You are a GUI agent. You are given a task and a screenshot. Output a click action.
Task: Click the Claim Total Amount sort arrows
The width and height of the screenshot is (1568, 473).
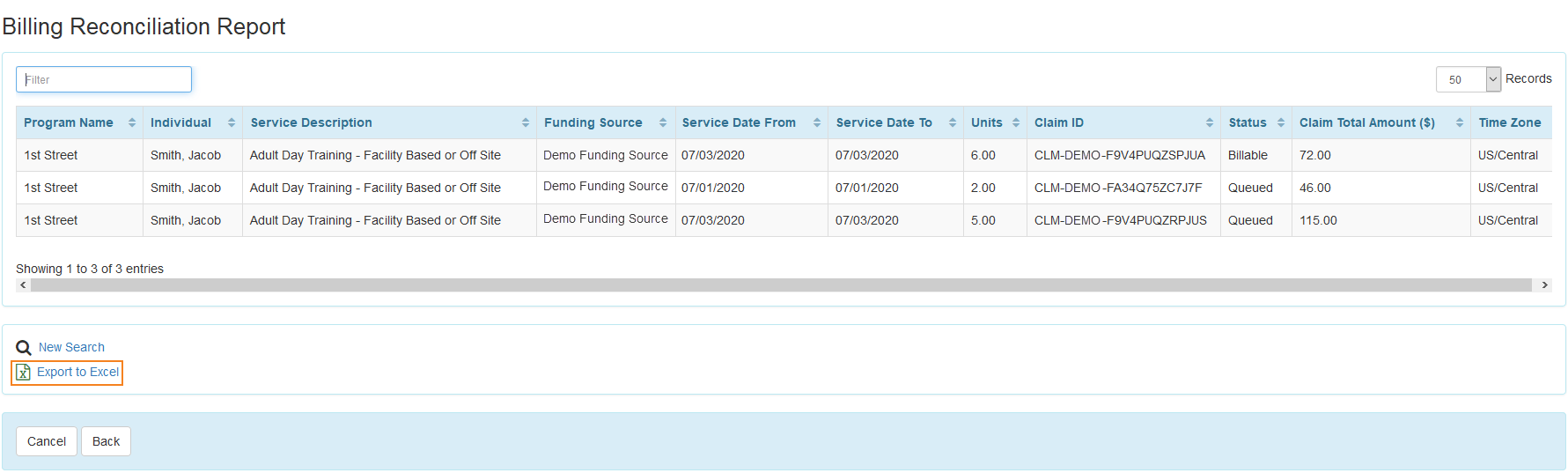1460,122
